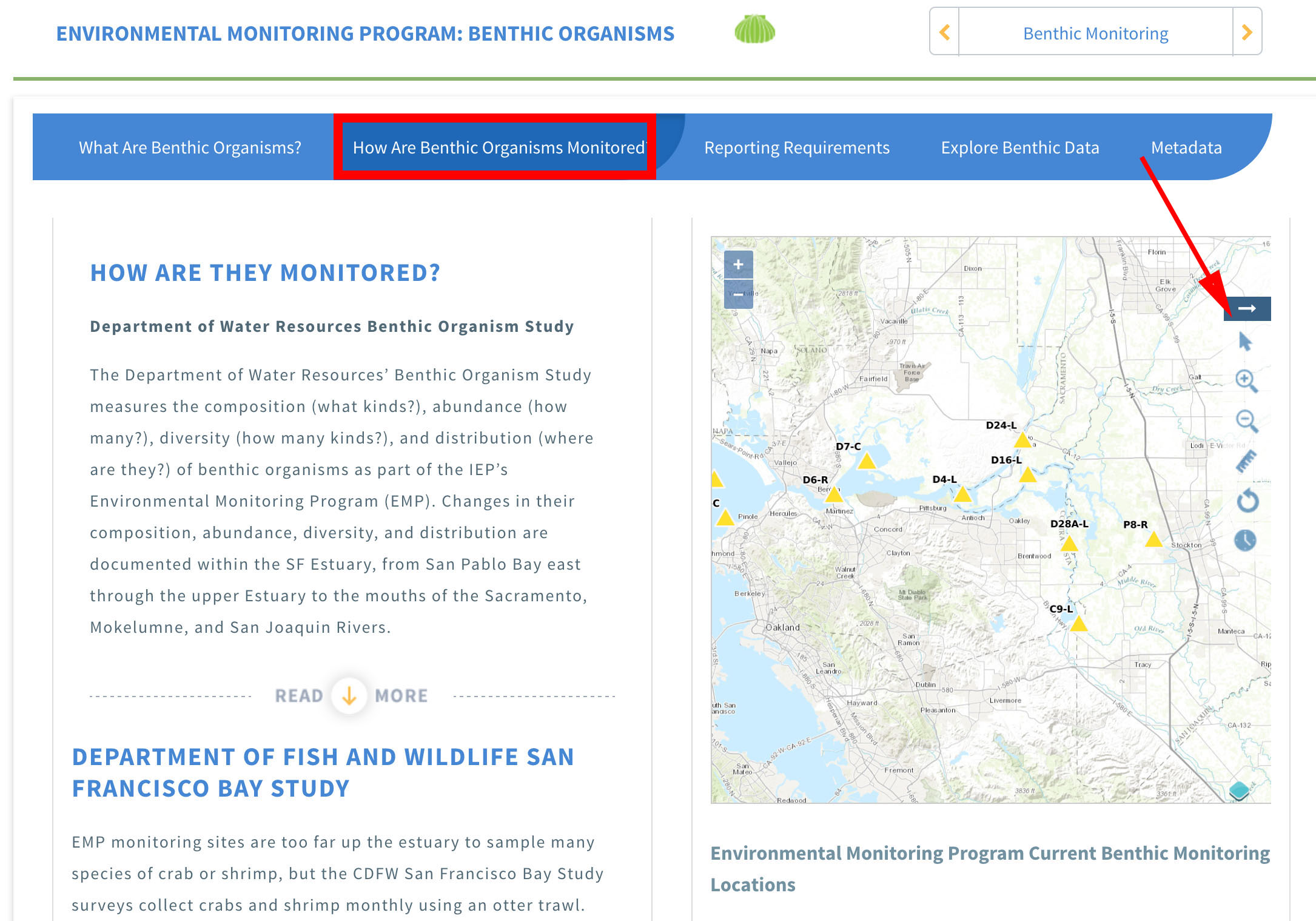Screen dimensions: 1316x921
Task: Click the map zoom in plus button
Action: pyautogui.click(x=738, y=265)
